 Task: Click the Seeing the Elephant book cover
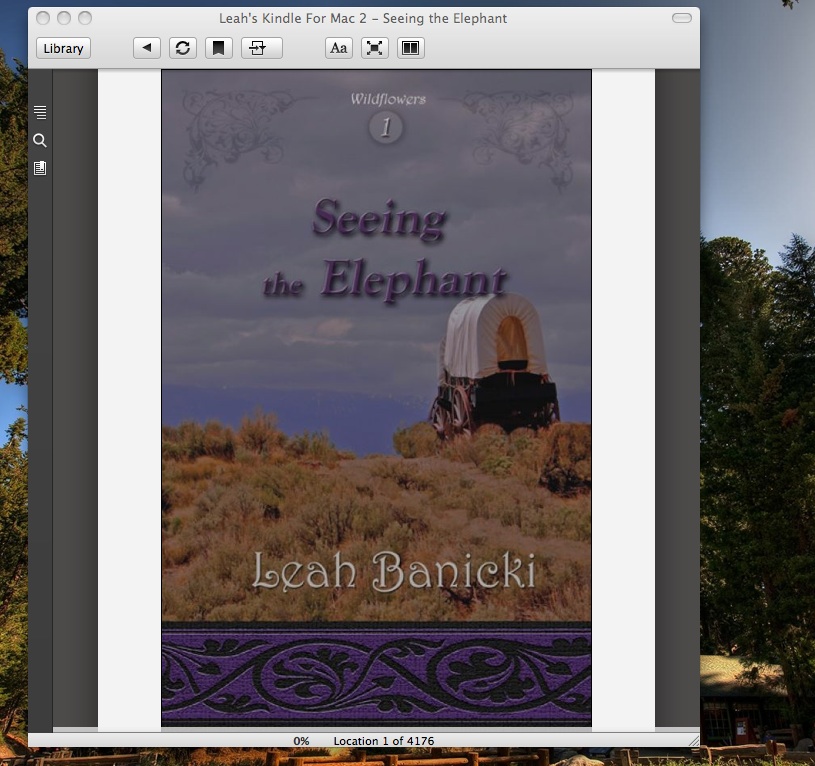point(376,398)
